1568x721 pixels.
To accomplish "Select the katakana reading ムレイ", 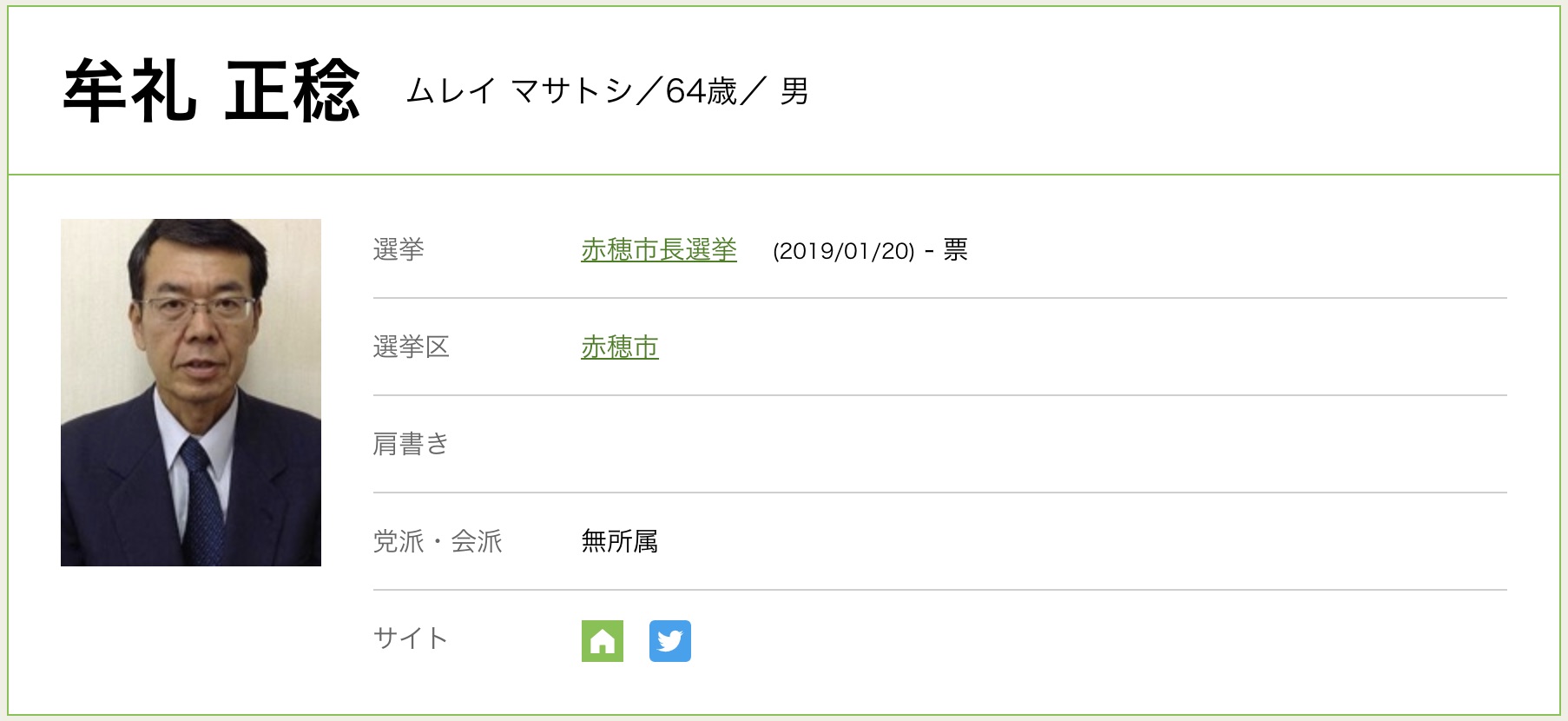I will tap(451, 91).
